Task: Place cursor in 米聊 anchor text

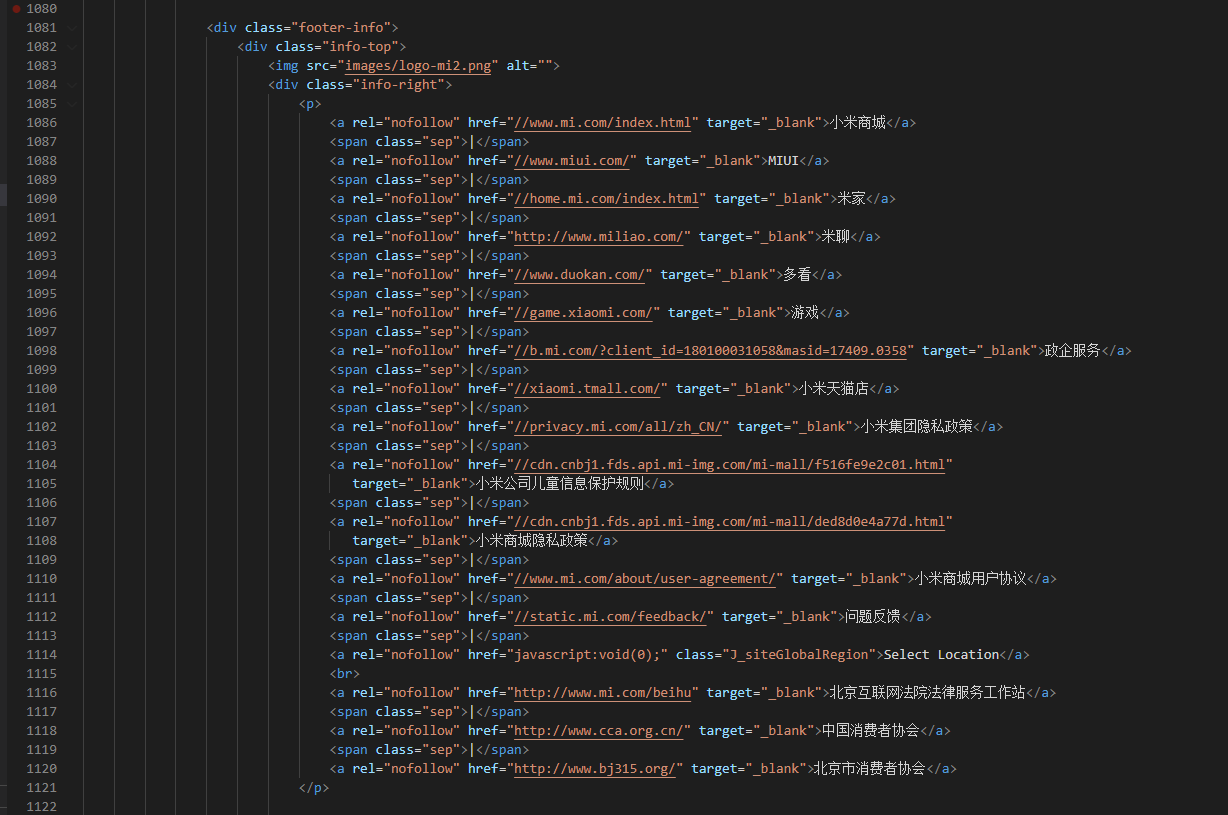Action: point(836,236)
